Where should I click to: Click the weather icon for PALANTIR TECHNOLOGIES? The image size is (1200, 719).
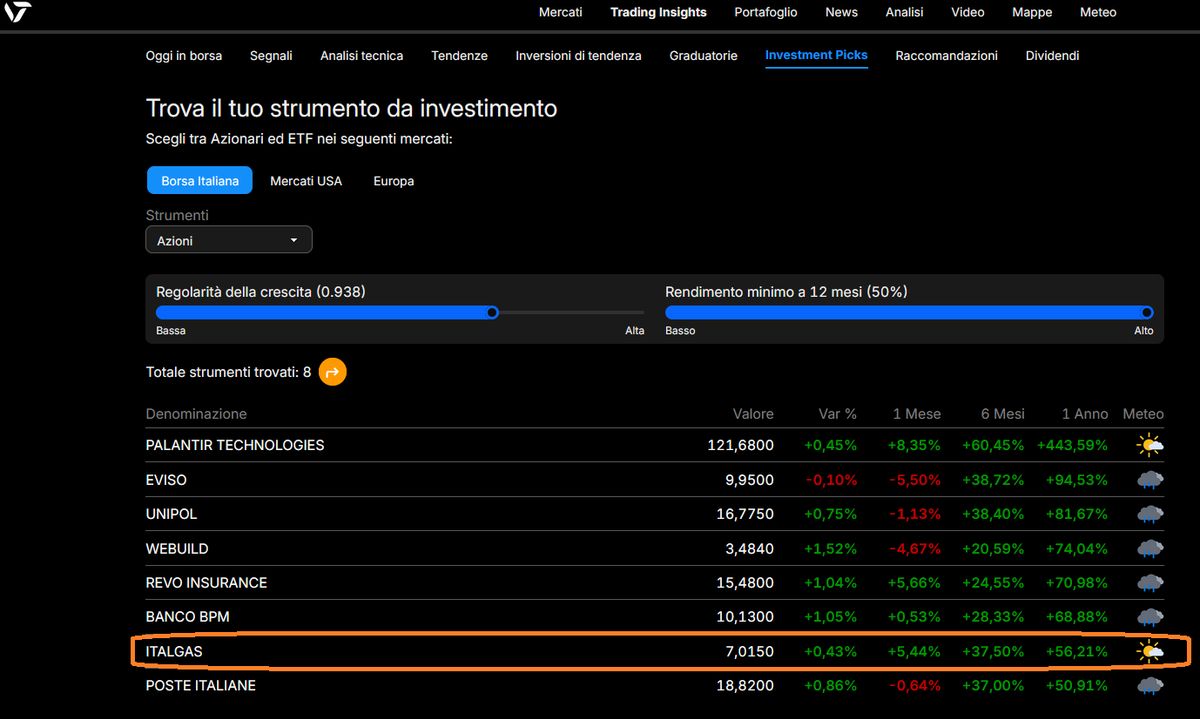(1150, 445)
